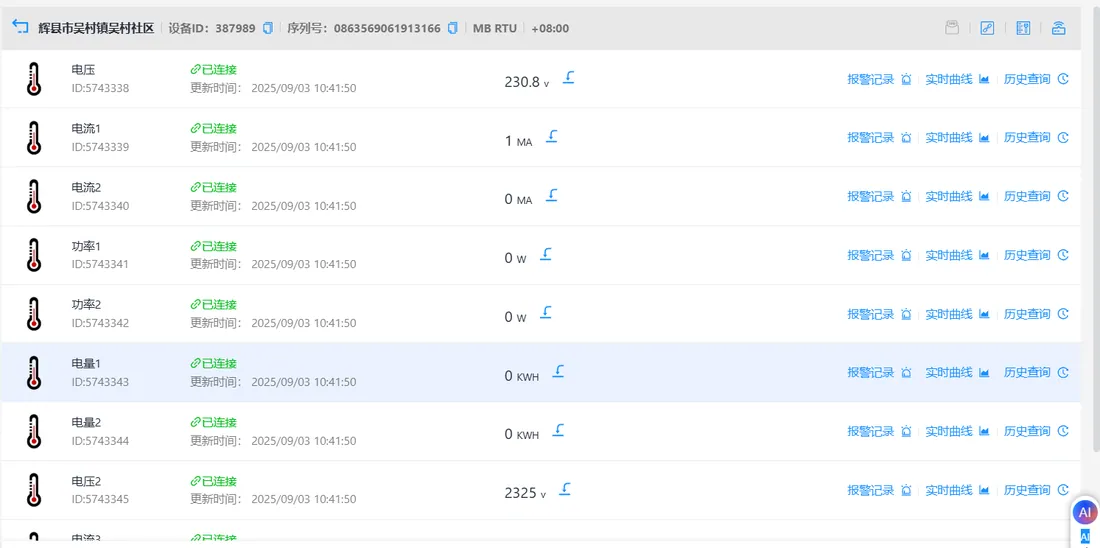Open the configuration list icon in header
This screenshot has height=548, width=1100.
[x=1023, y=28]
